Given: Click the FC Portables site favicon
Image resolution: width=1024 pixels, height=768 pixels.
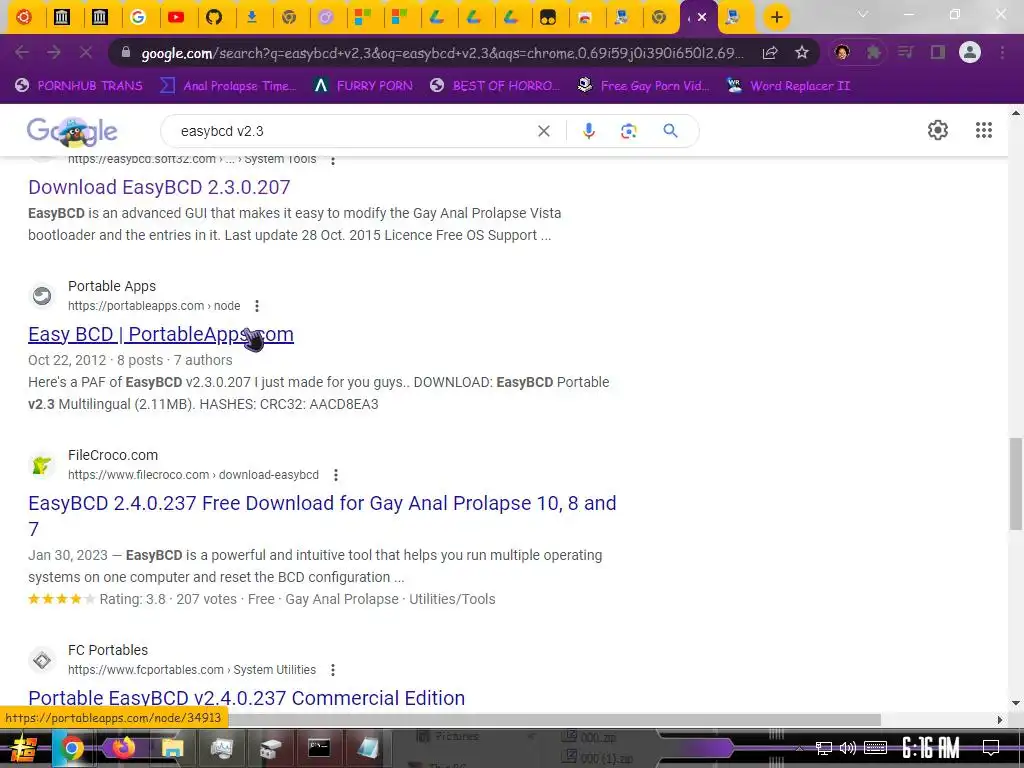Looking at the screenshot, I should click(42, 660).
